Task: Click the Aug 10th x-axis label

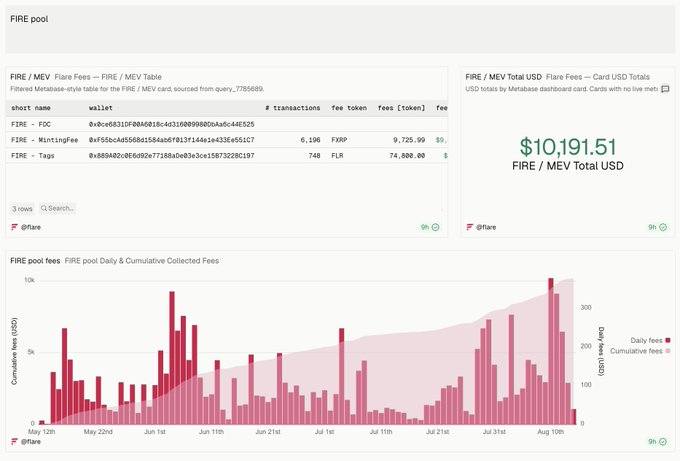Action: pos(550,432)
